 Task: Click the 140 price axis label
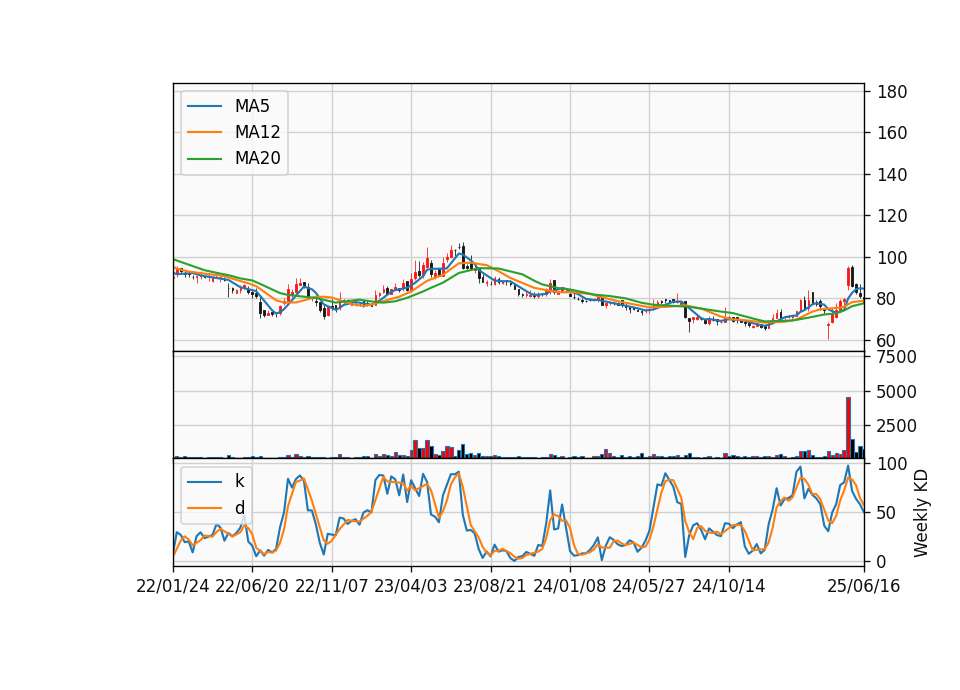891,174
